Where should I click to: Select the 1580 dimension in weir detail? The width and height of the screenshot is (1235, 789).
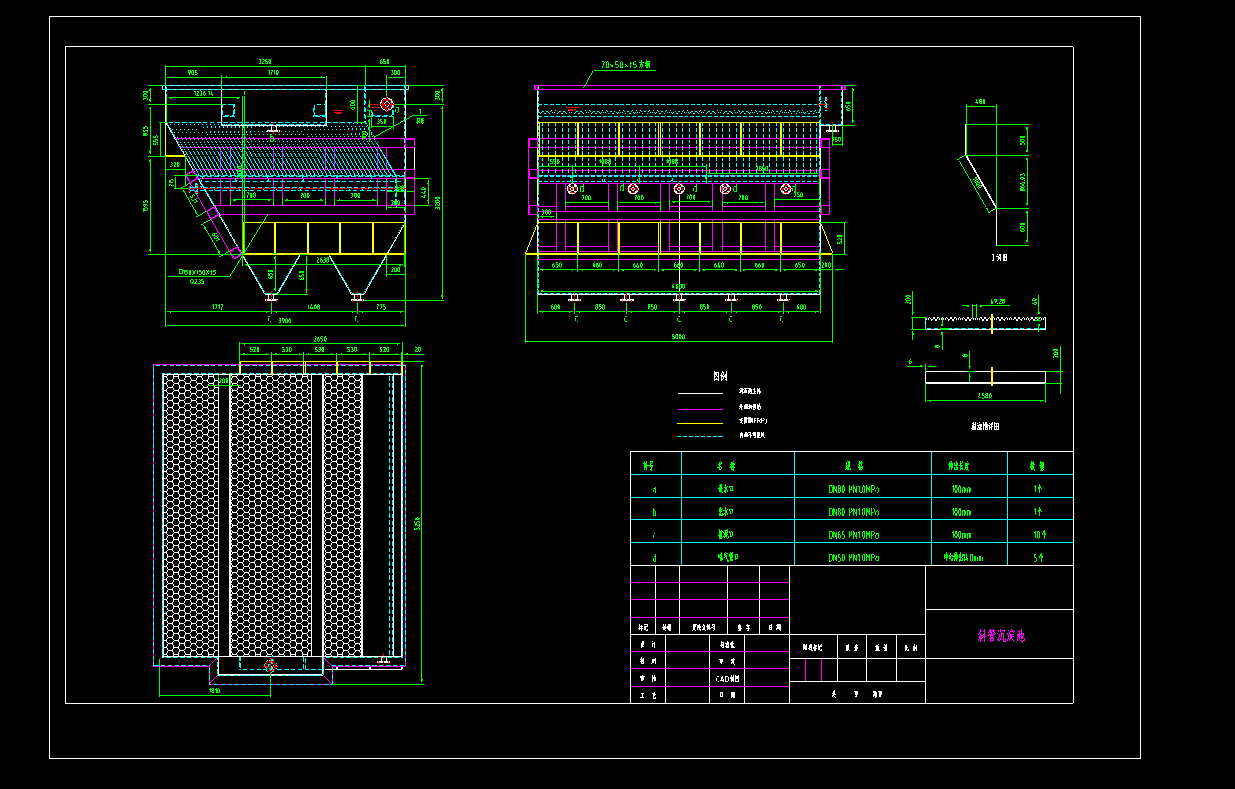pyautogui.click(x=985, y=398)
